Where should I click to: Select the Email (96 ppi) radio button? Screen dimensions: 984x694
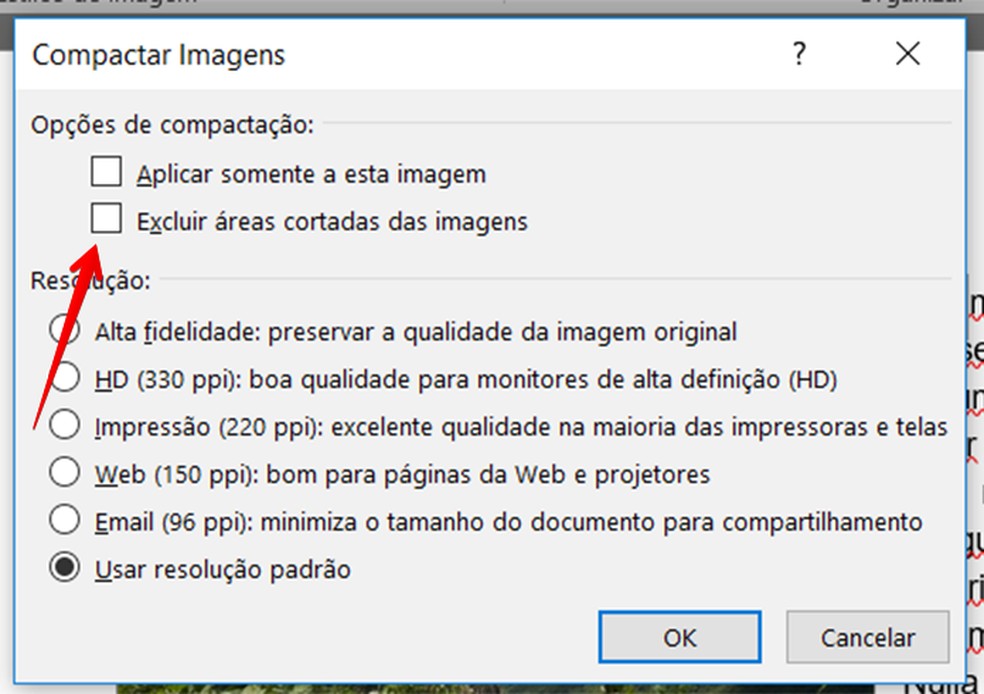(x=64, y=521)
